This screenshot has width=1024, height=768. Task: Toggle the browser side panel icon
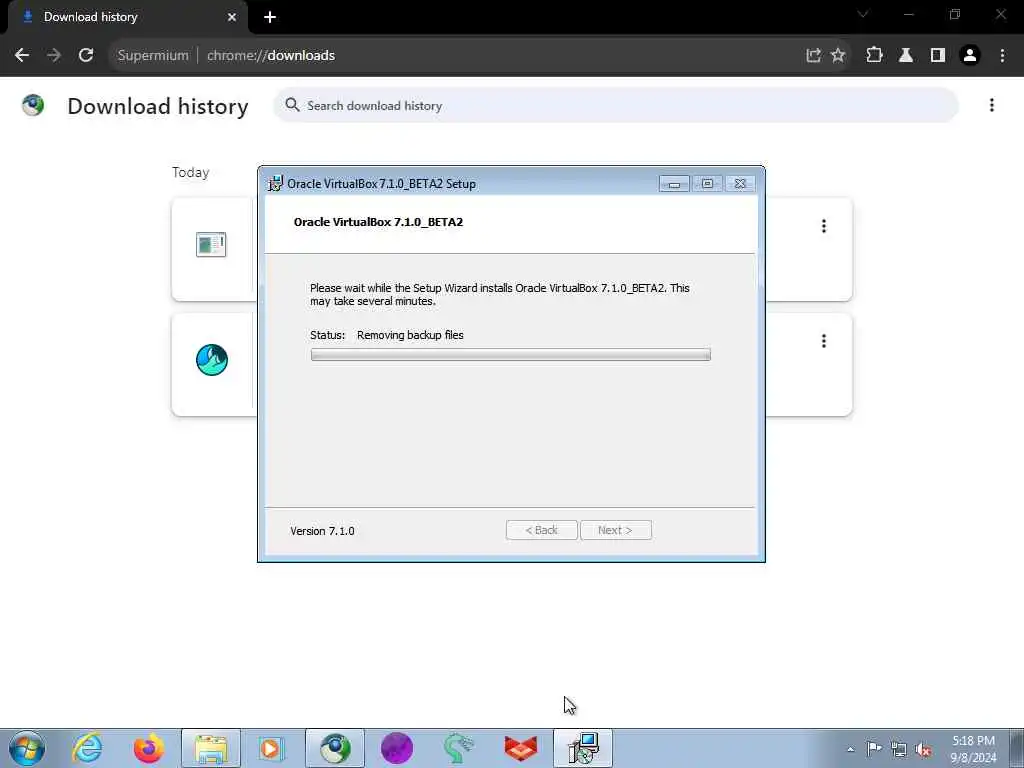click(938, 56)
